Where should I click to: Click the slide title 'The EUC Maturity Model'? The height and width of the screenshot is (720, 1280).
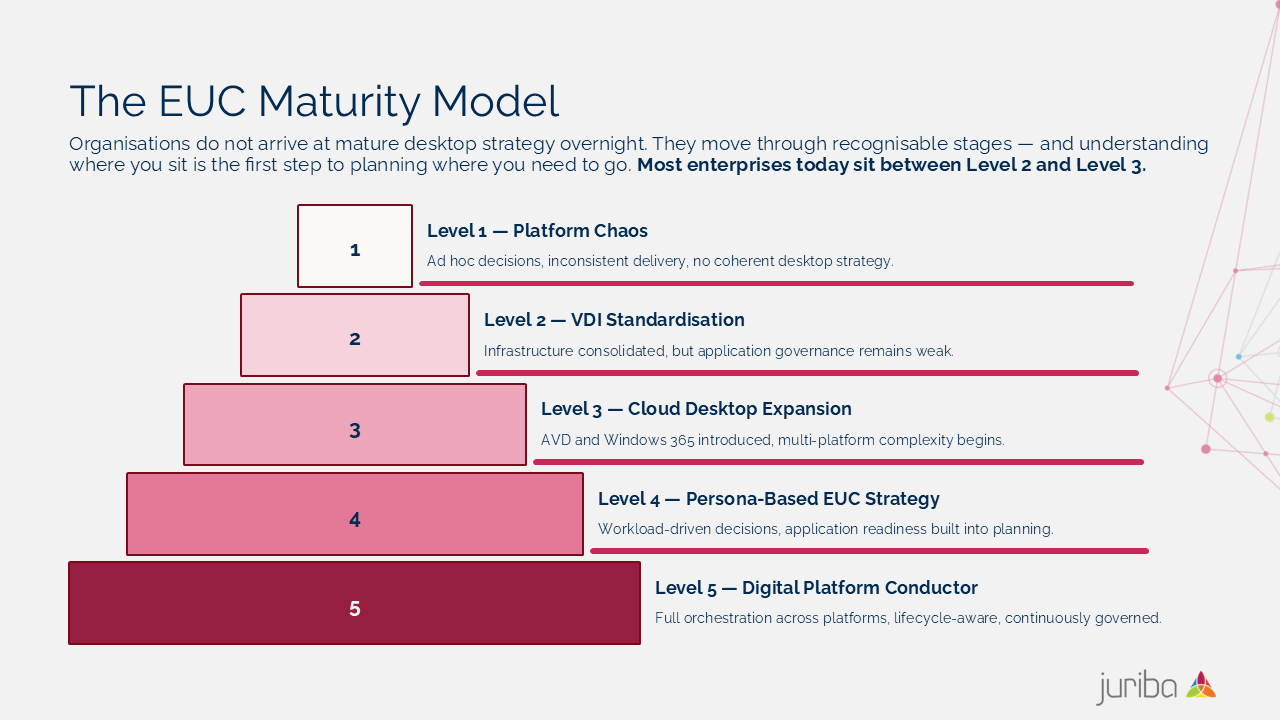[x=314, y=101]
